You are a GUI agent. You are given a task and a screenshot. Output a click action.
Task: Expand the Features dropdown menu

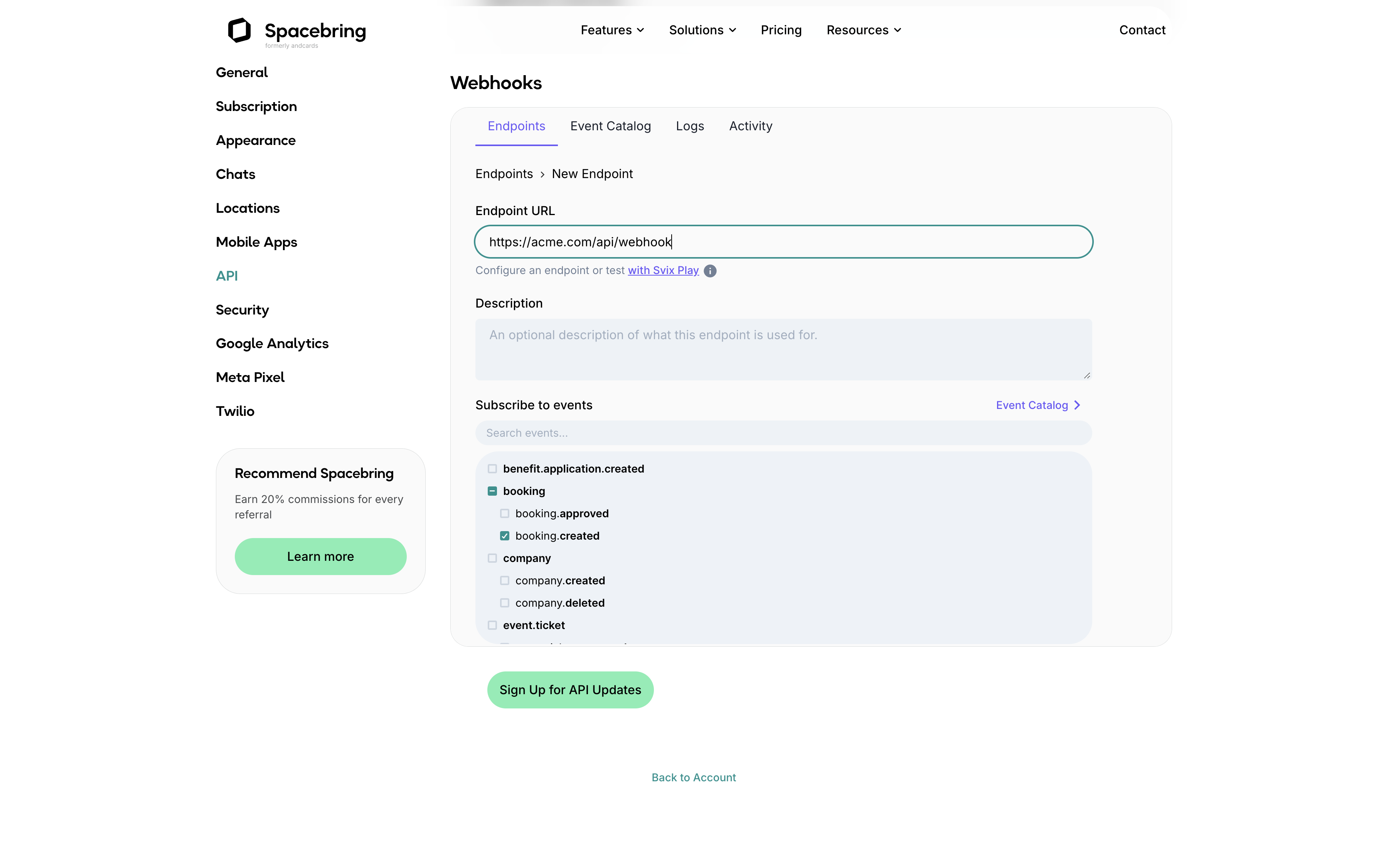(x=612, y=30)
